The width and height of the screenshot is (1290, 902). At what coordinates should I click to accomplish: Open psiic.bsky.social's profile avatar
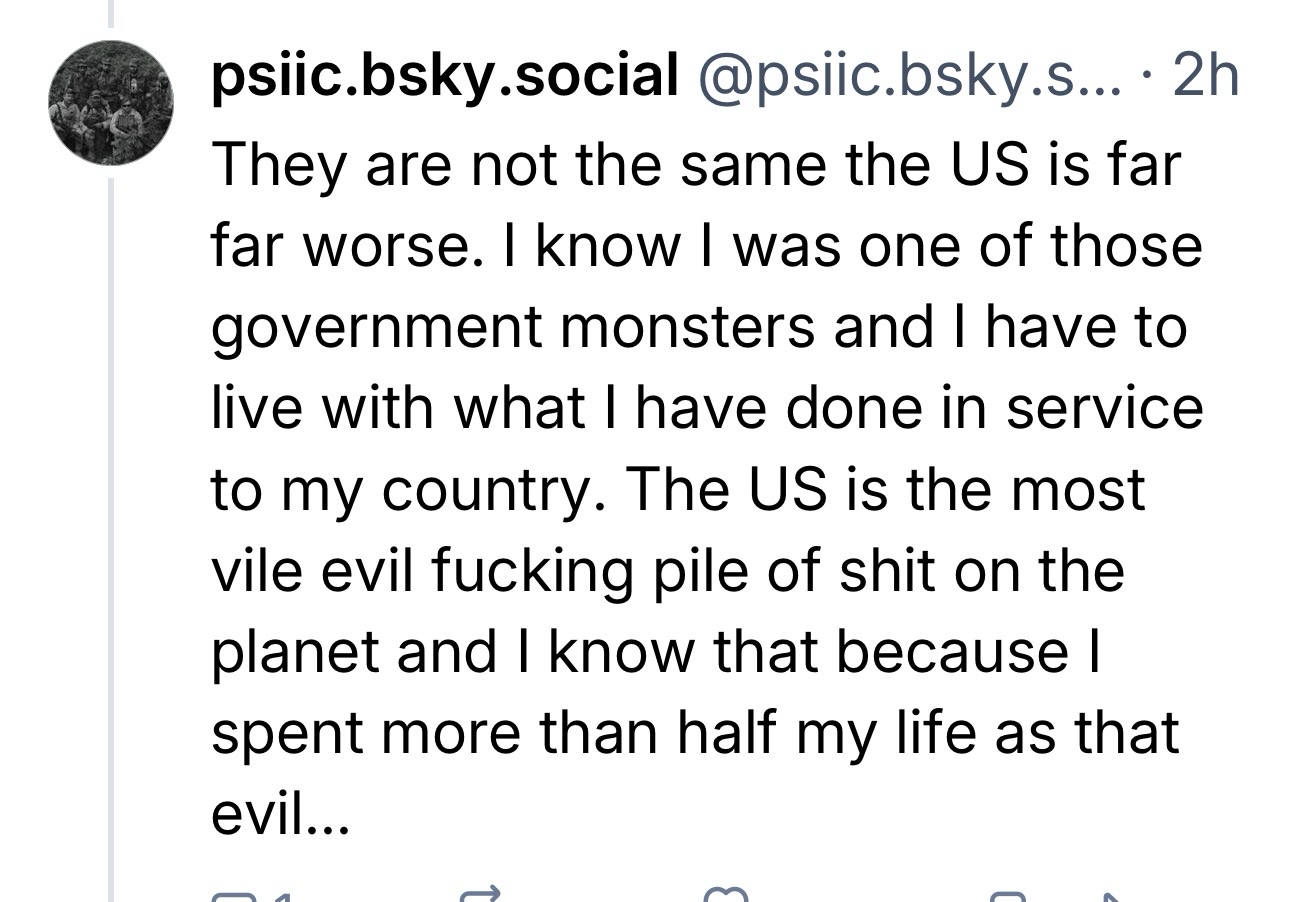113,102
